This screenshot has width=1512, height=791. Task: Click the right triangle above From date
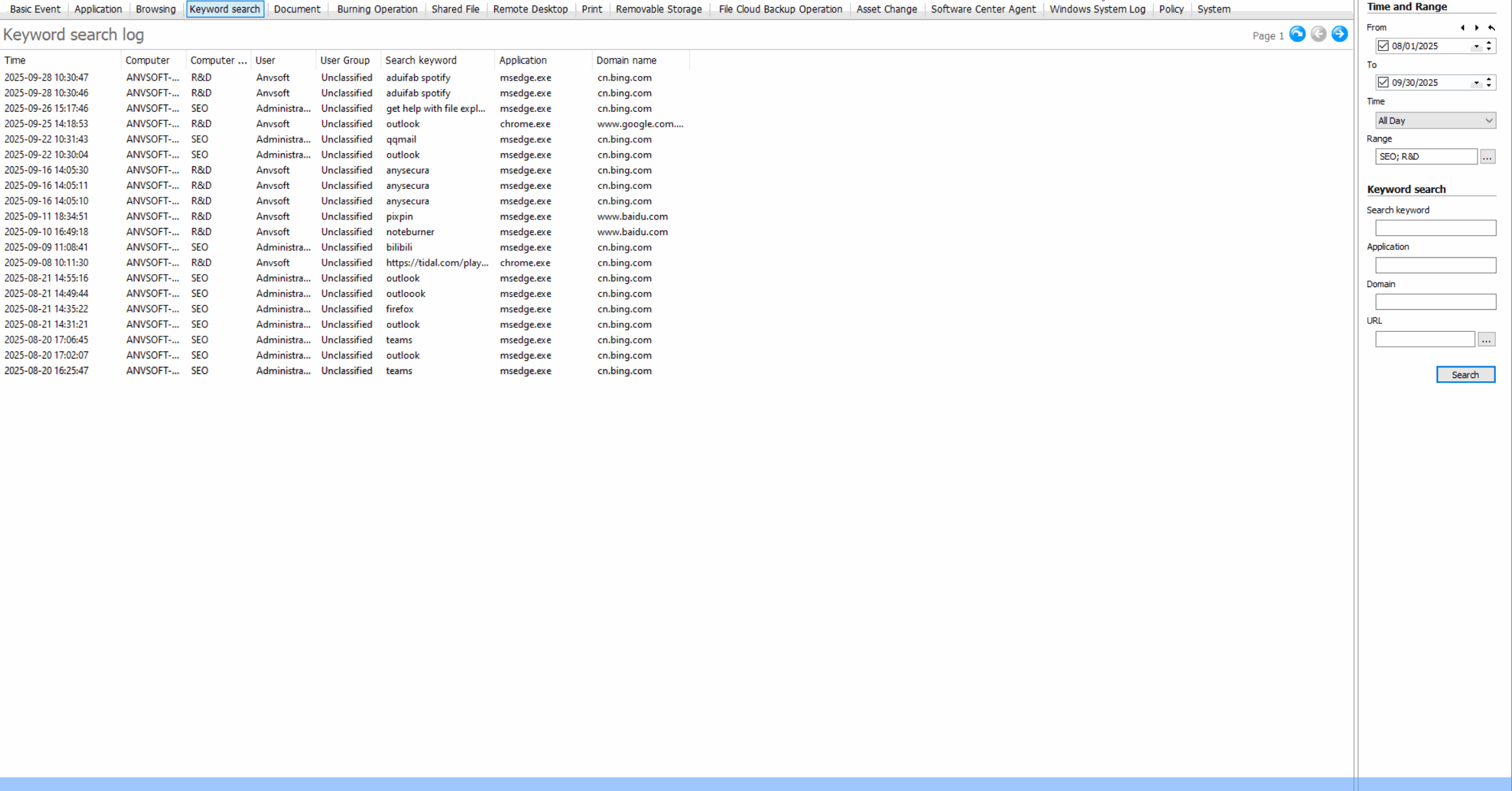tap(1476, 28)
